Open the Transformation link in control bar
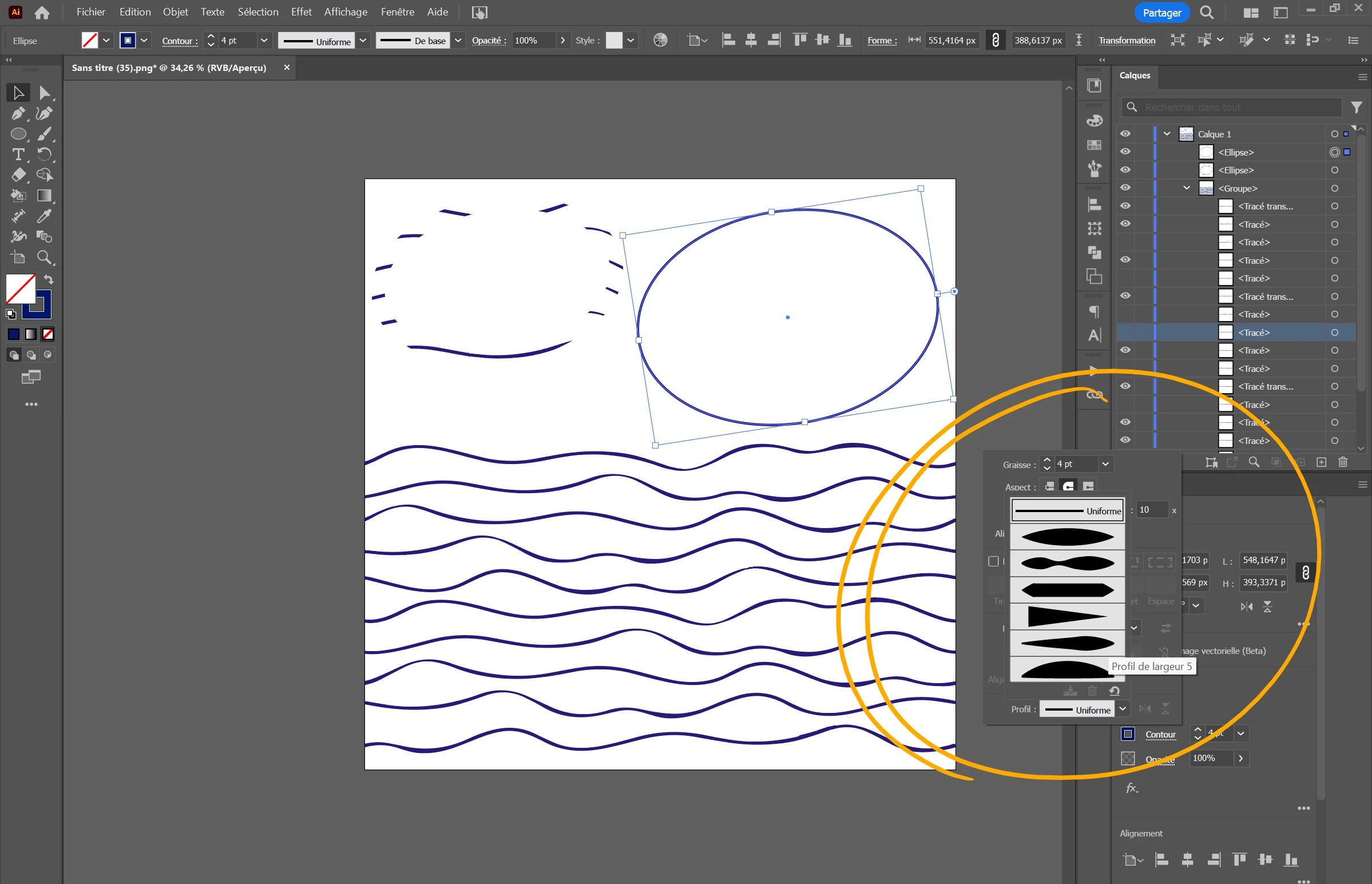This screenshot has width=1372, height=884. (1127, 40)
